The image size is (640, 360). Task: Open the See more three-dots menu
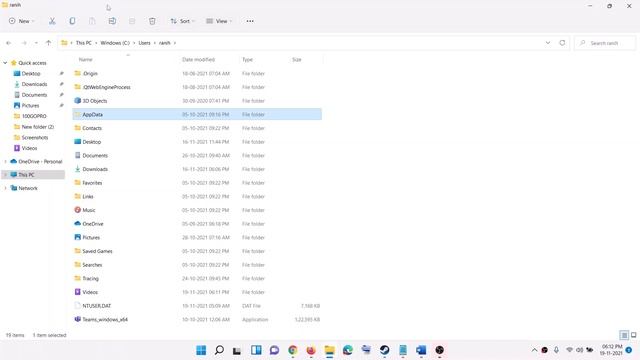(250, 21)
